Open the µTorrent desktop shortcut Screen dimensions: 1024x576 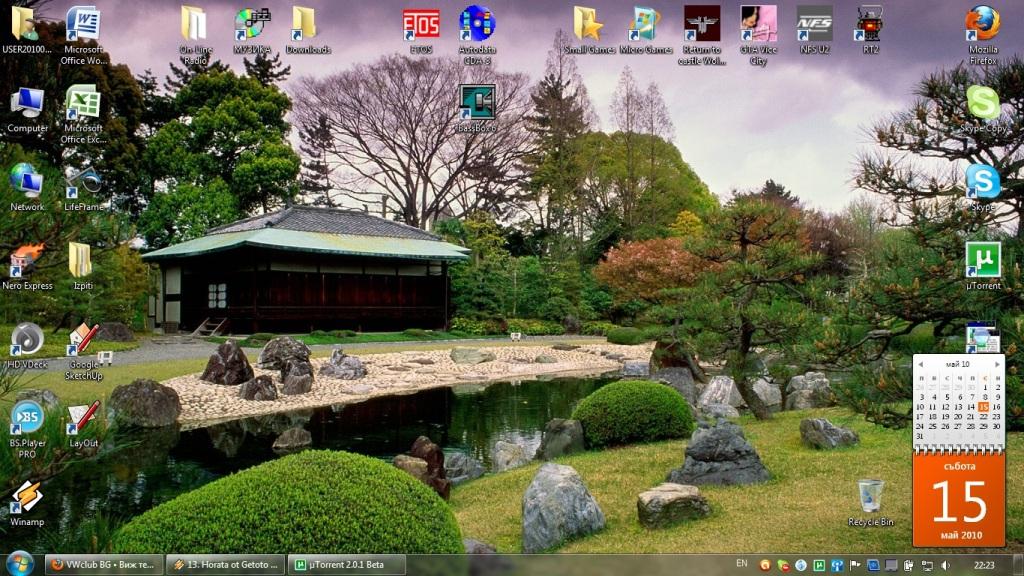pos(982,261)
